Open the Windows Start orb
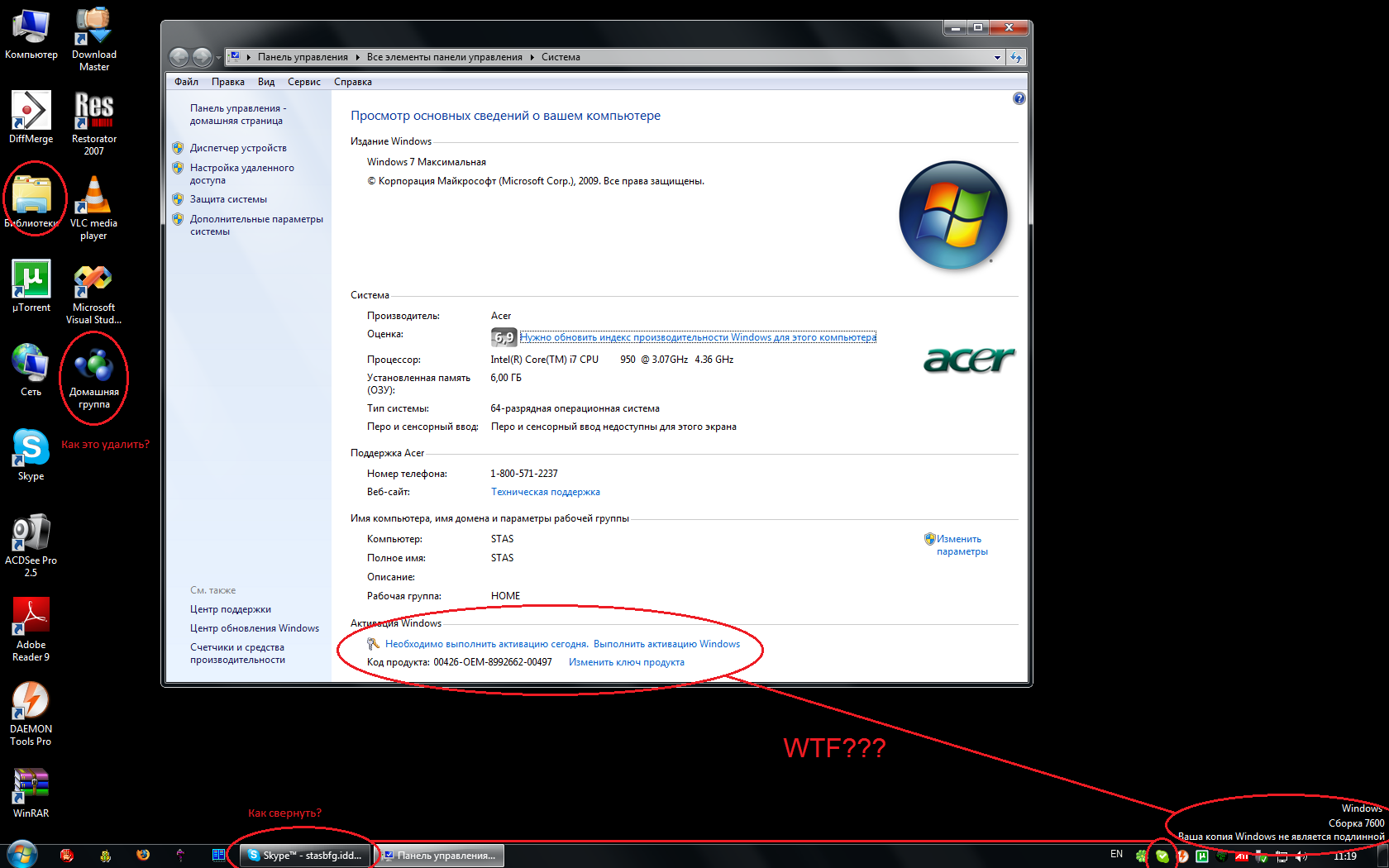The width and height of the screenshot is (1389, 868). pyautogui.click(x=21, y=855)
